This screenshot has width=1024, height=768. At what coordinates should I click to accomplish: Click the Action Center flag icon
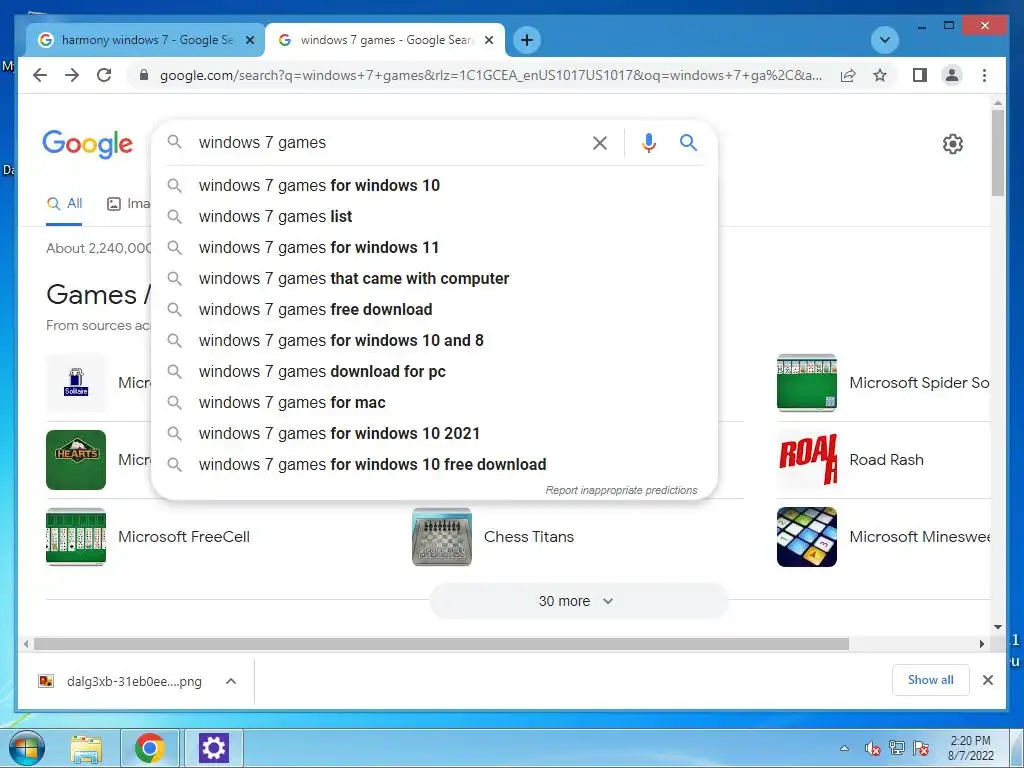tap(921, 748)
